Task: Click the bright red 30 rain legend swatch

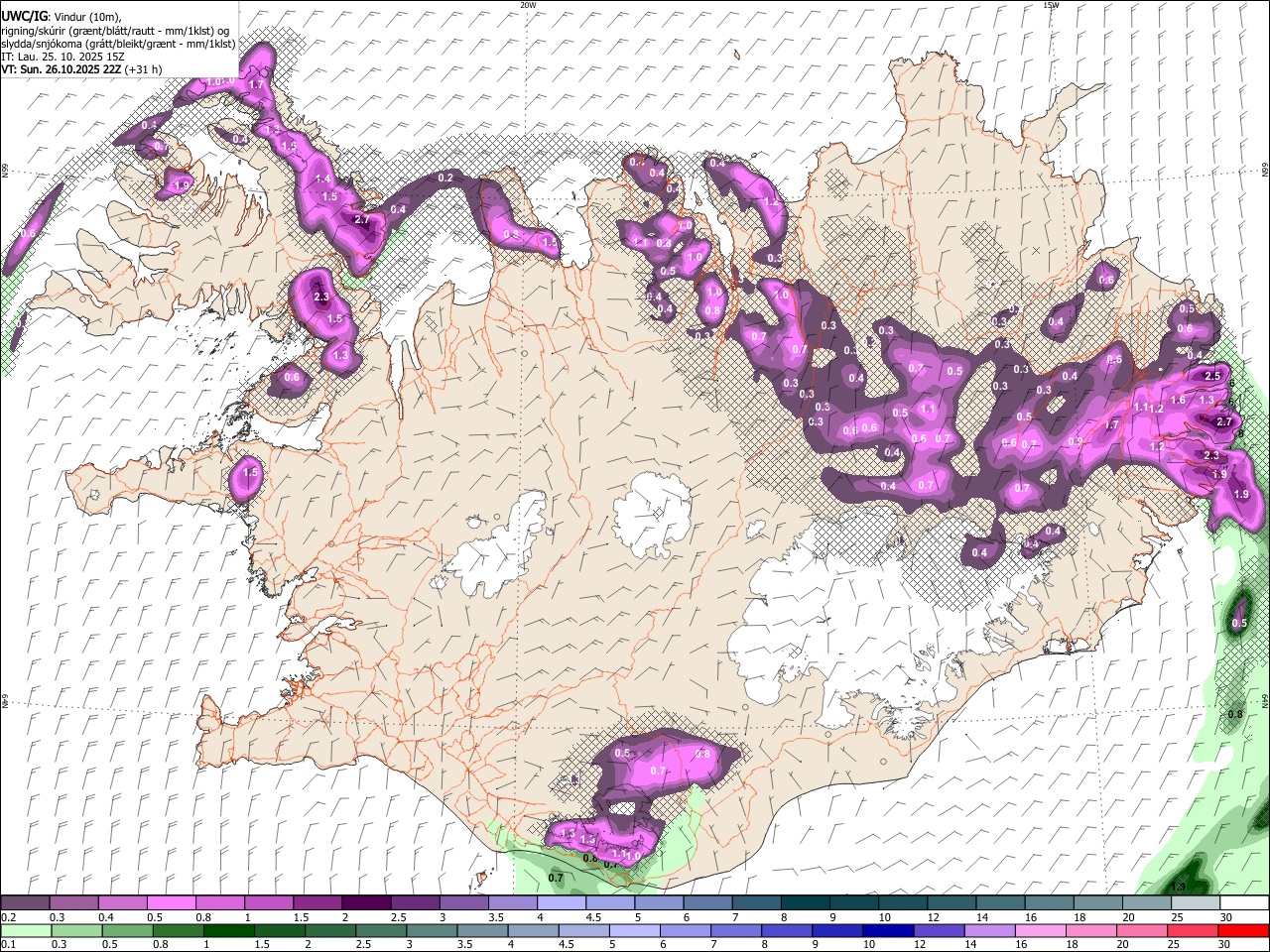Action: (1243, 931)
